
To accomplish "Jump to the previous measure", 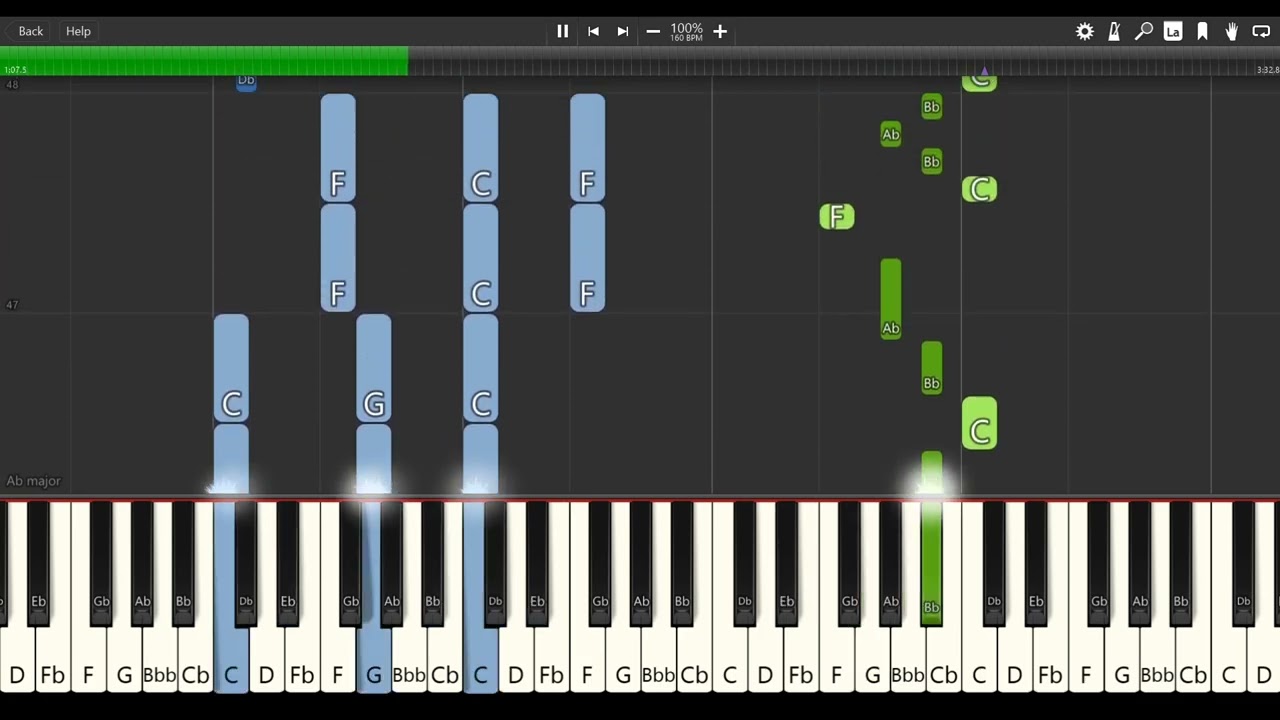I will coord(593,31).
